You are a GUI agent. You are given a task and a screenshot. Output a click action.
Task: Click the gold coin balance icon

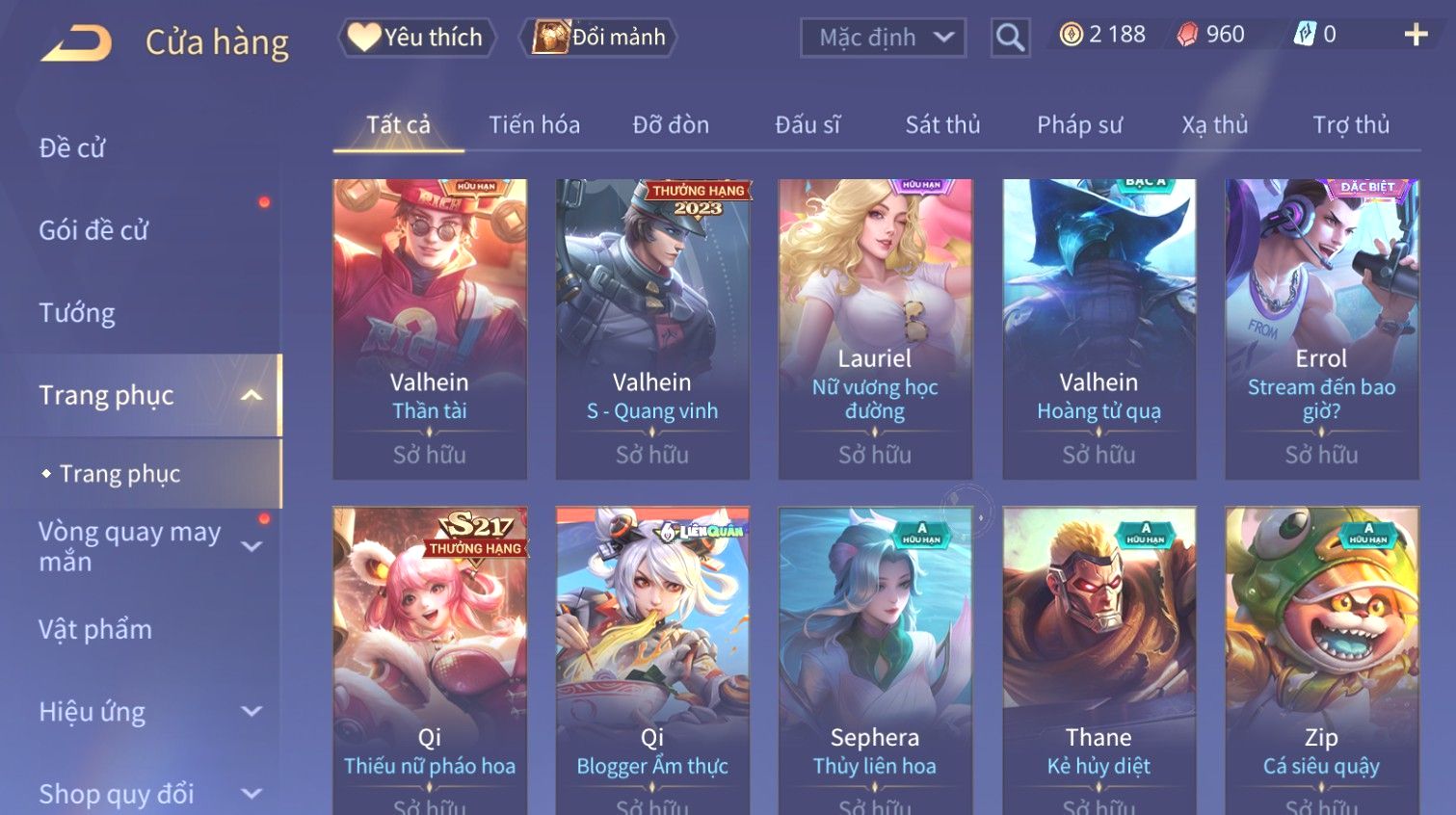[x=1071, y=35]
